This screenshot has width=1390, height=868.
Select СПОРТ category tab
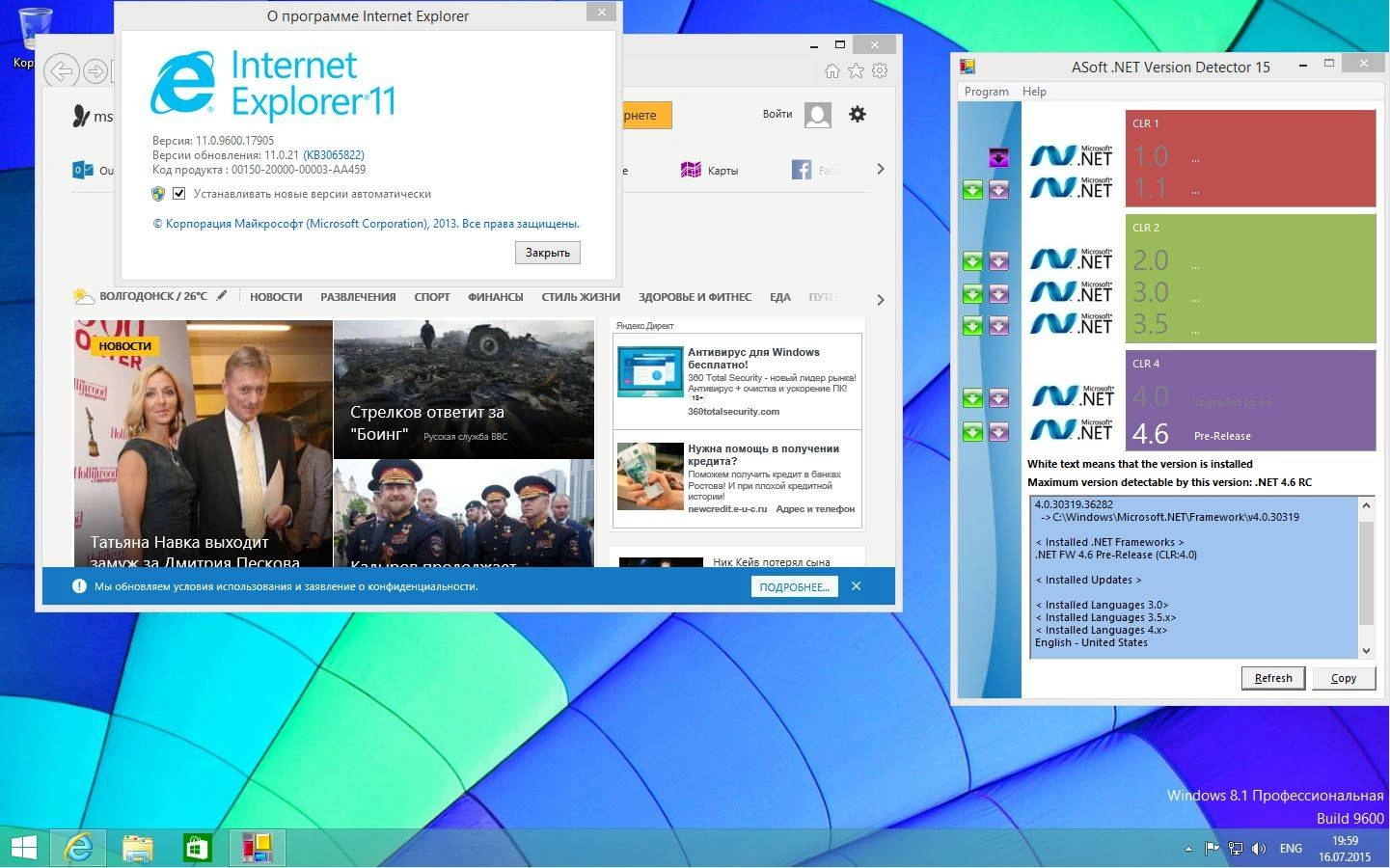(x=432, y=297)
